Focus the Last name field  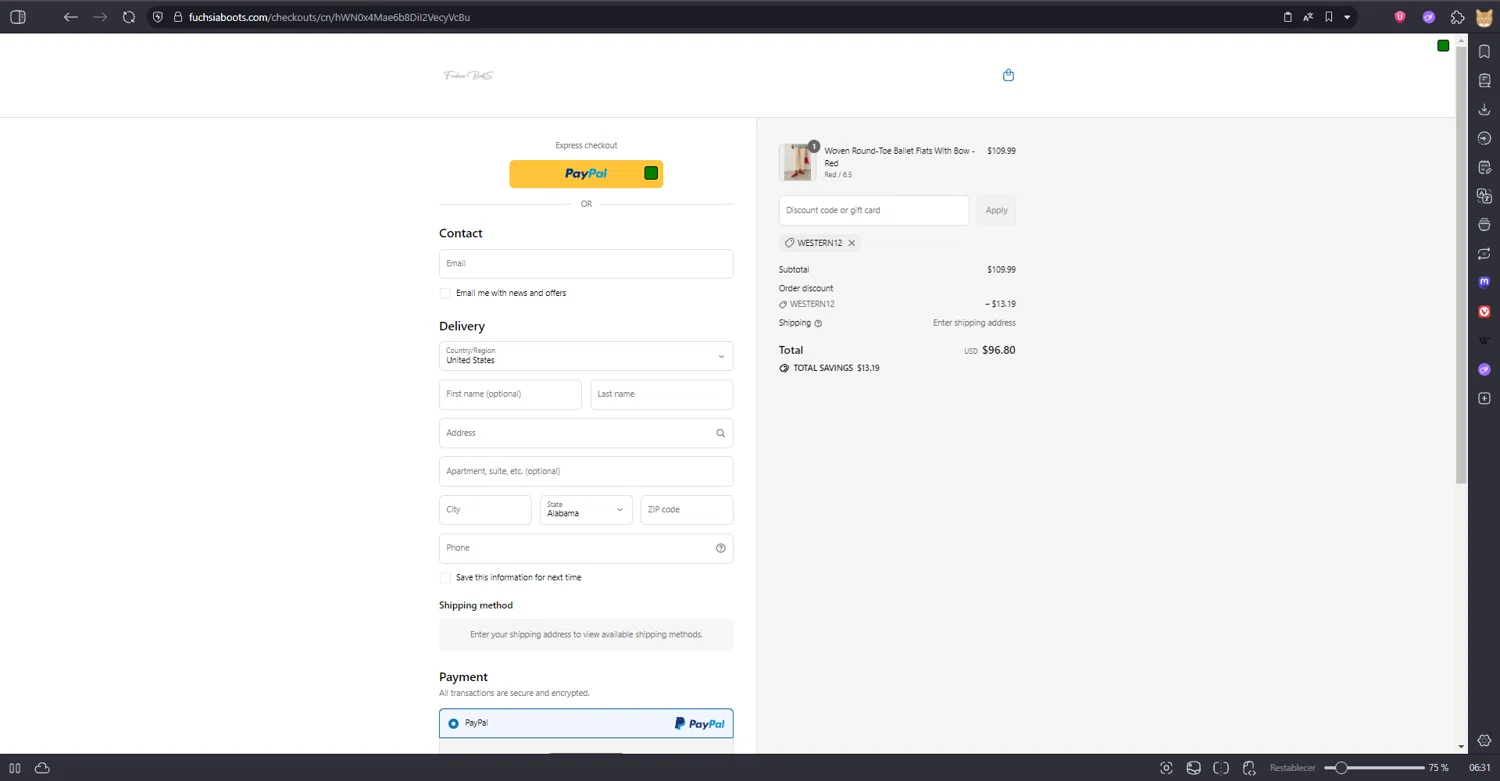pos(662,394)
